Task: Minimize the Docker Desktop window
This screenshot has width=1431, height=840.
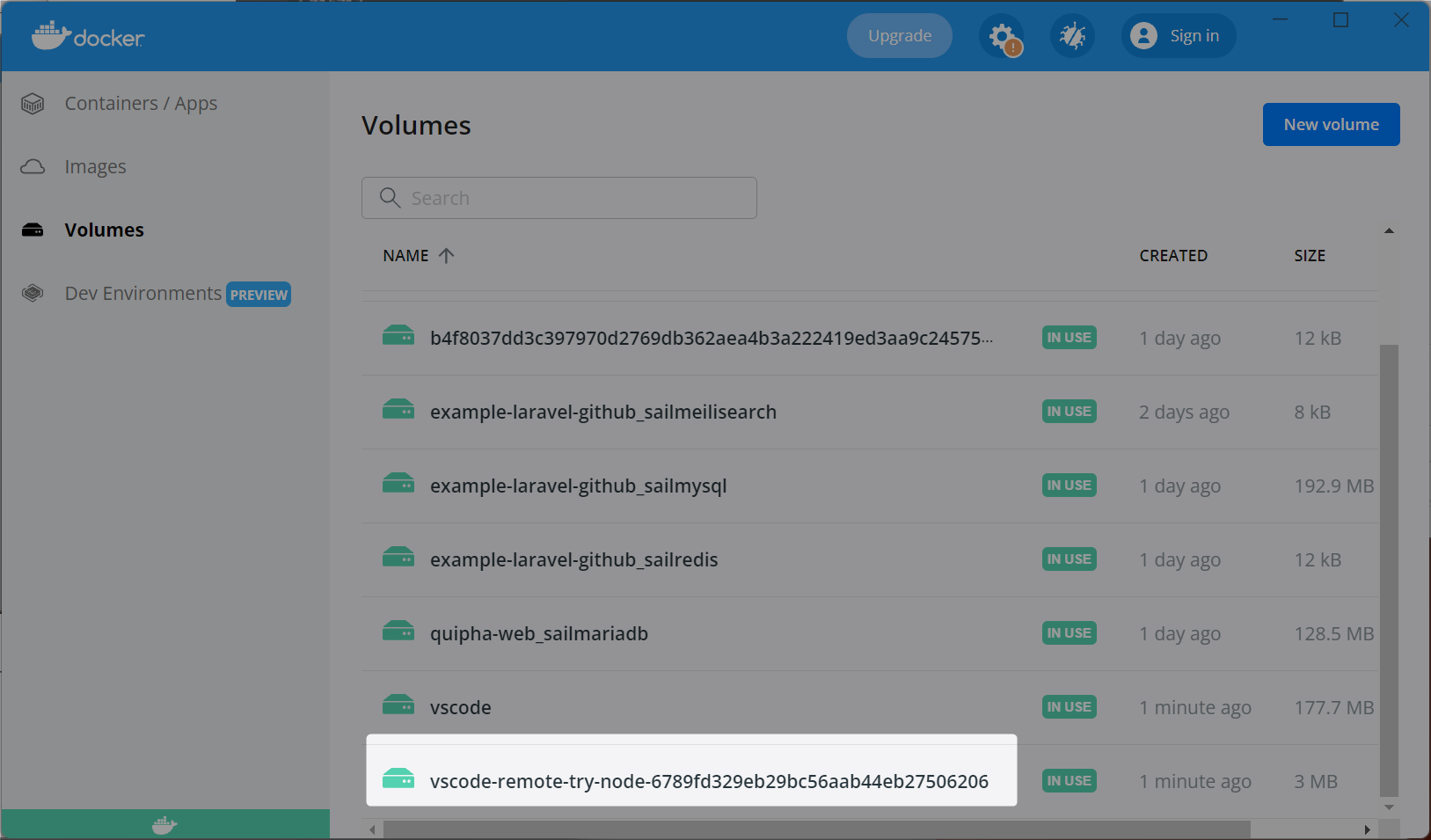Action: click(1281, 20)
